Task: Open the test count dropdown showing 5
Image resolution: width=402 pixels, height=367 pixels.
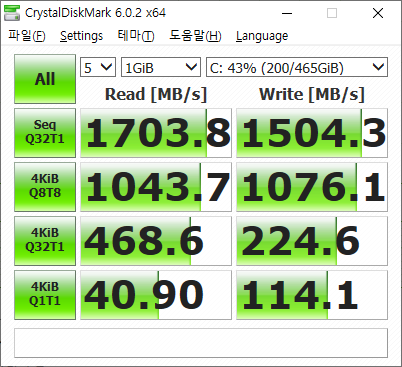Action: point(98,67)
